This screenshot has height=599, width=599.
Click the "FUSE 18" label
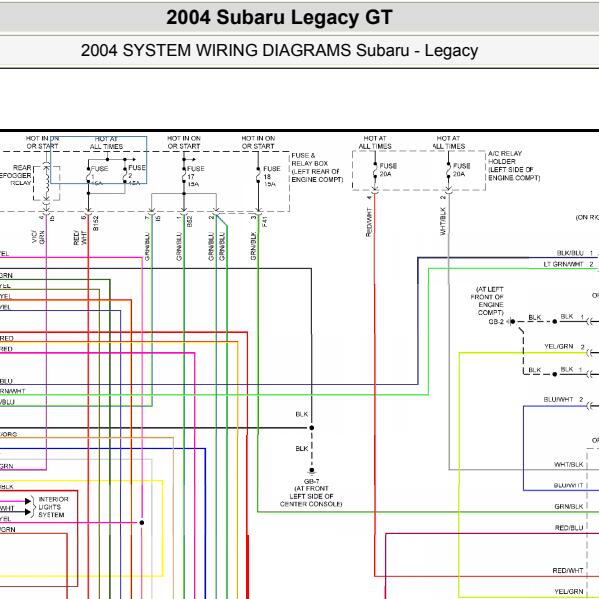pos(272,172)
